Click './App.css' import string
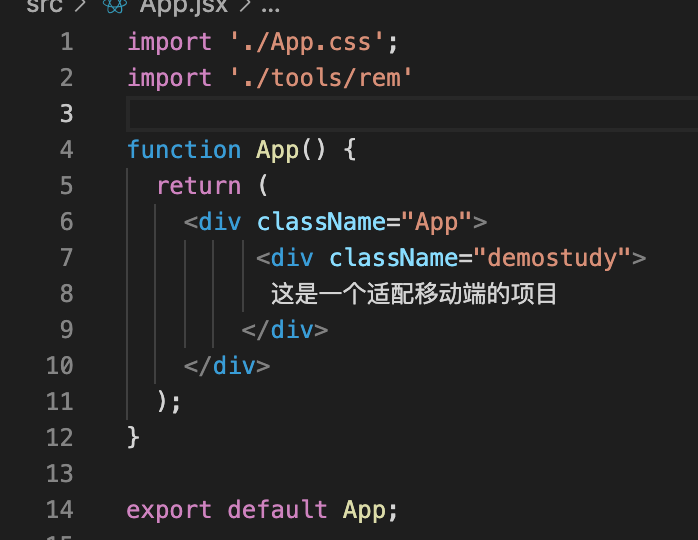The image size is (698, 540). [x=306, y=43]
